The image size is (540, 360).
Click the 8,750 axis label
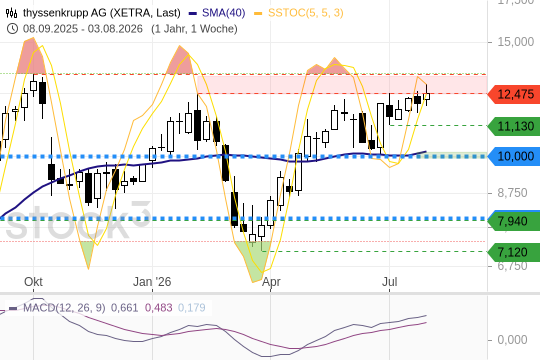coord(512,193)
